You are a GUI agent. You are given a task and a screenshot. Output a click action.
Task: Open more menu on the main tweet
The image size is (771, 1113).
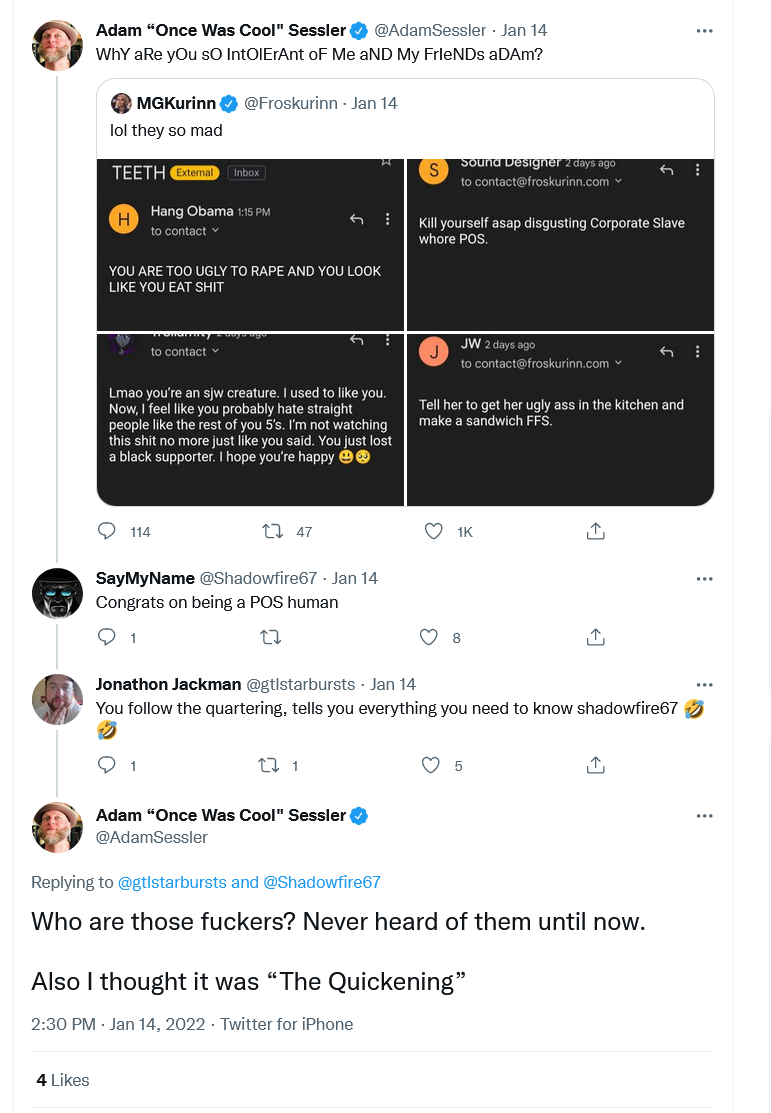click(704, 816)
